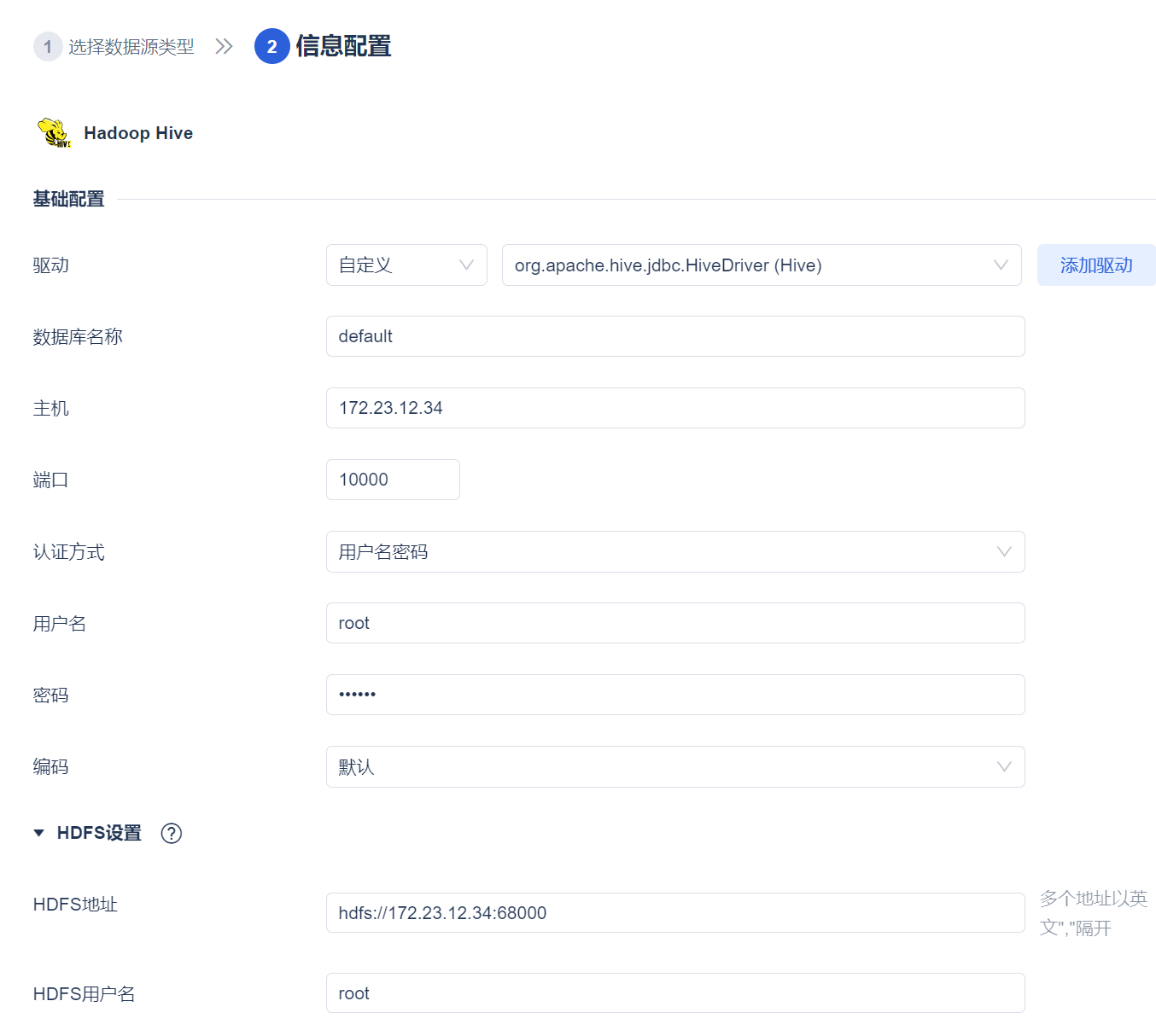
Task: Click the HDFS设置 section title text
Action: (99, 833)
